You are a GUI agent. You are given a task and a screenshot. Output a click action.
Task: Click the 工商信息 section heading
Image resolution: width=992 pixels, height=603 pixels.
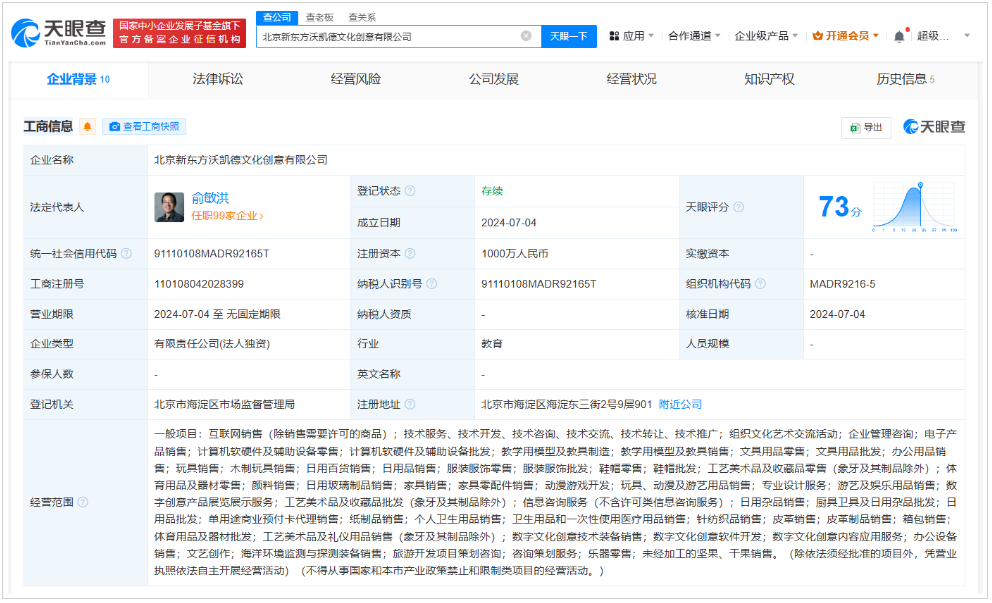pyautogui.click(x=48, y=127)
